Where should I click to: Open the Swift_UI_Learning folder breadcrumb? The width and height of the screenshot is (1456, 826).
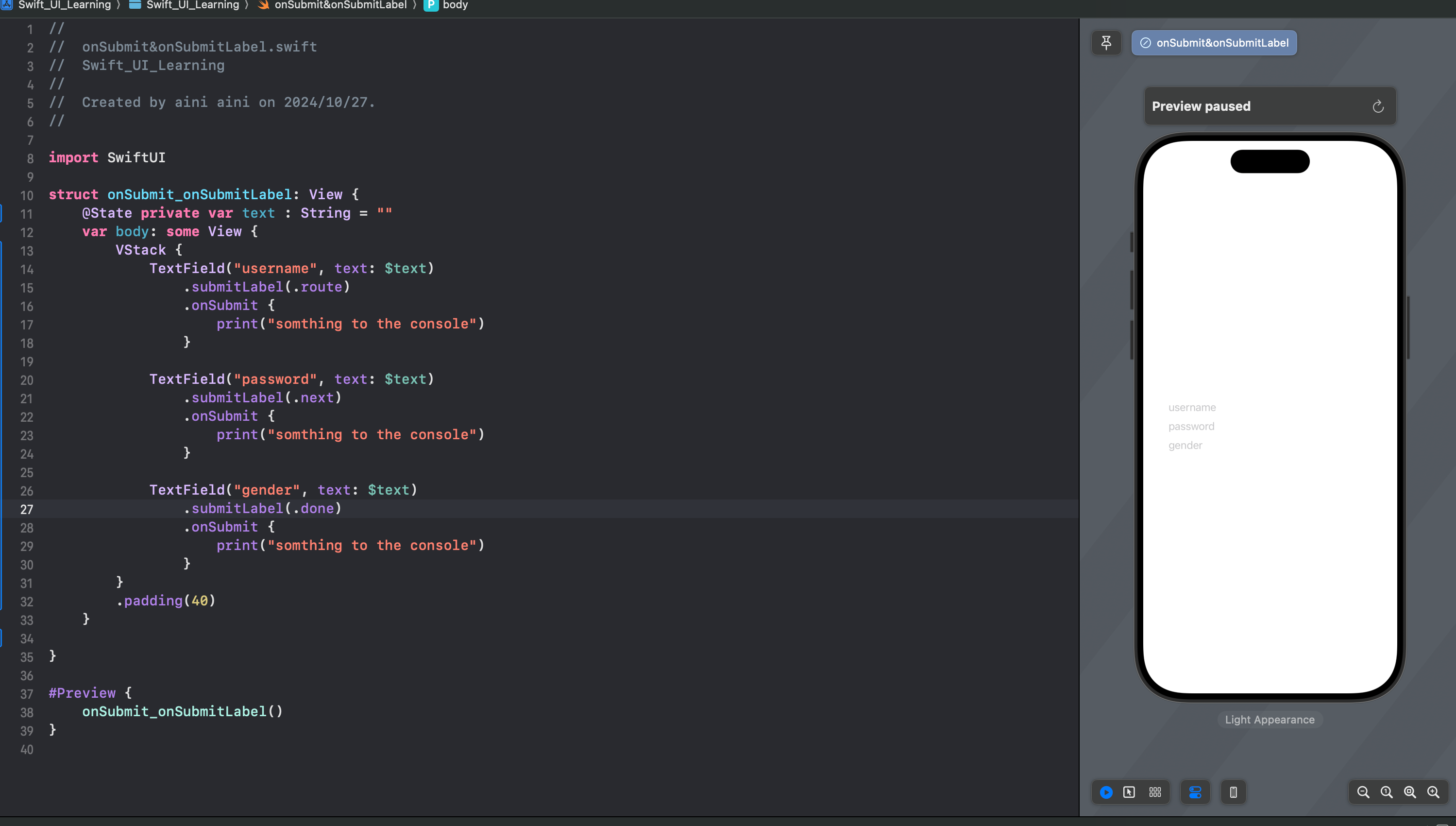184,5
